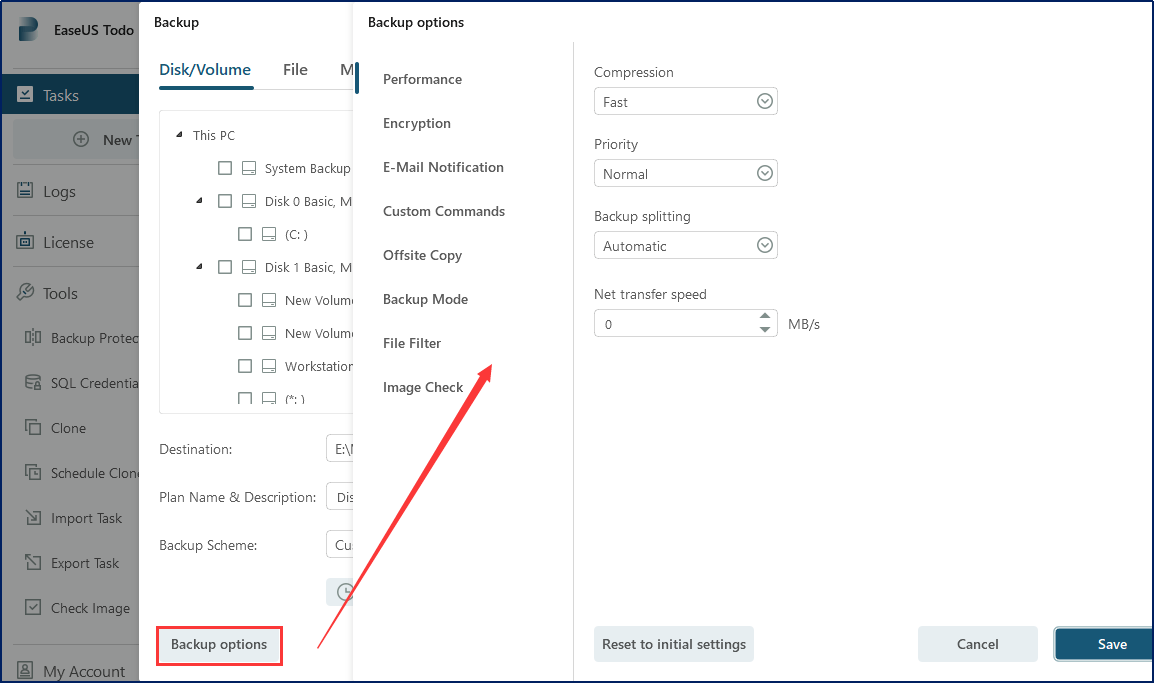Click the Import Task icon

tap(33, 518)
